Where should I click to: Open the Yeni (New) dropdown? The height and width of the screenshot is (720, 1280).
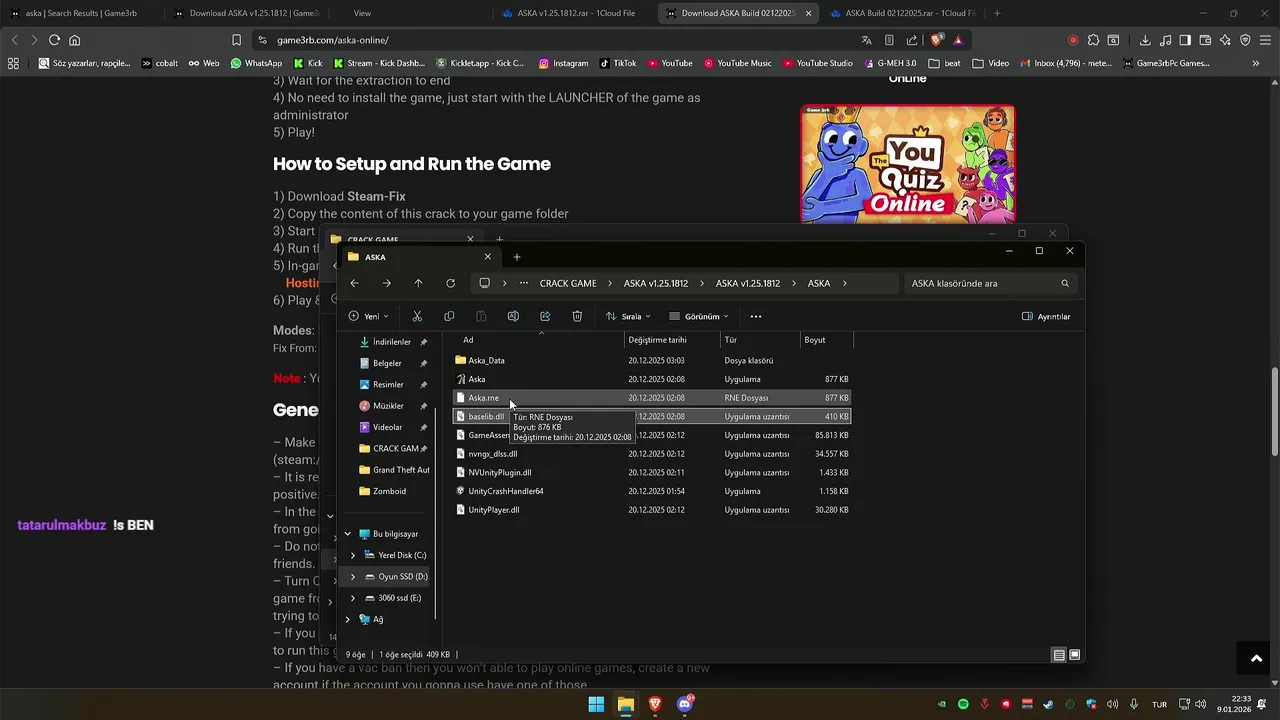368,316
